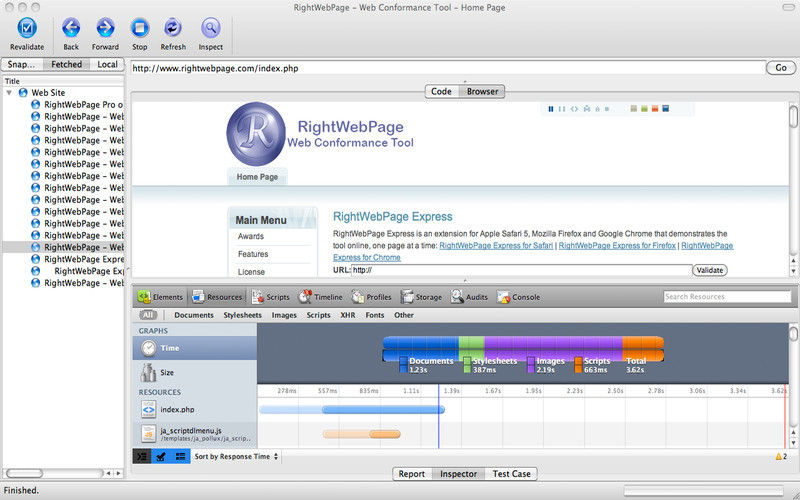Click the Go button
The height and width of the screenshot is (500, 800).
(781, 68)
